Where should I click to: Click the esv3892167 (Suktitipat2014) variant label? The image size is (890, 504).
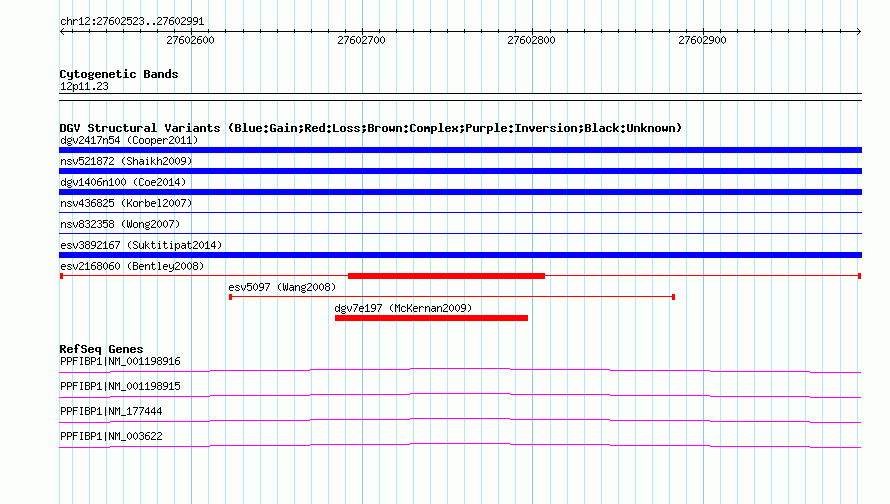pos(141,245)
